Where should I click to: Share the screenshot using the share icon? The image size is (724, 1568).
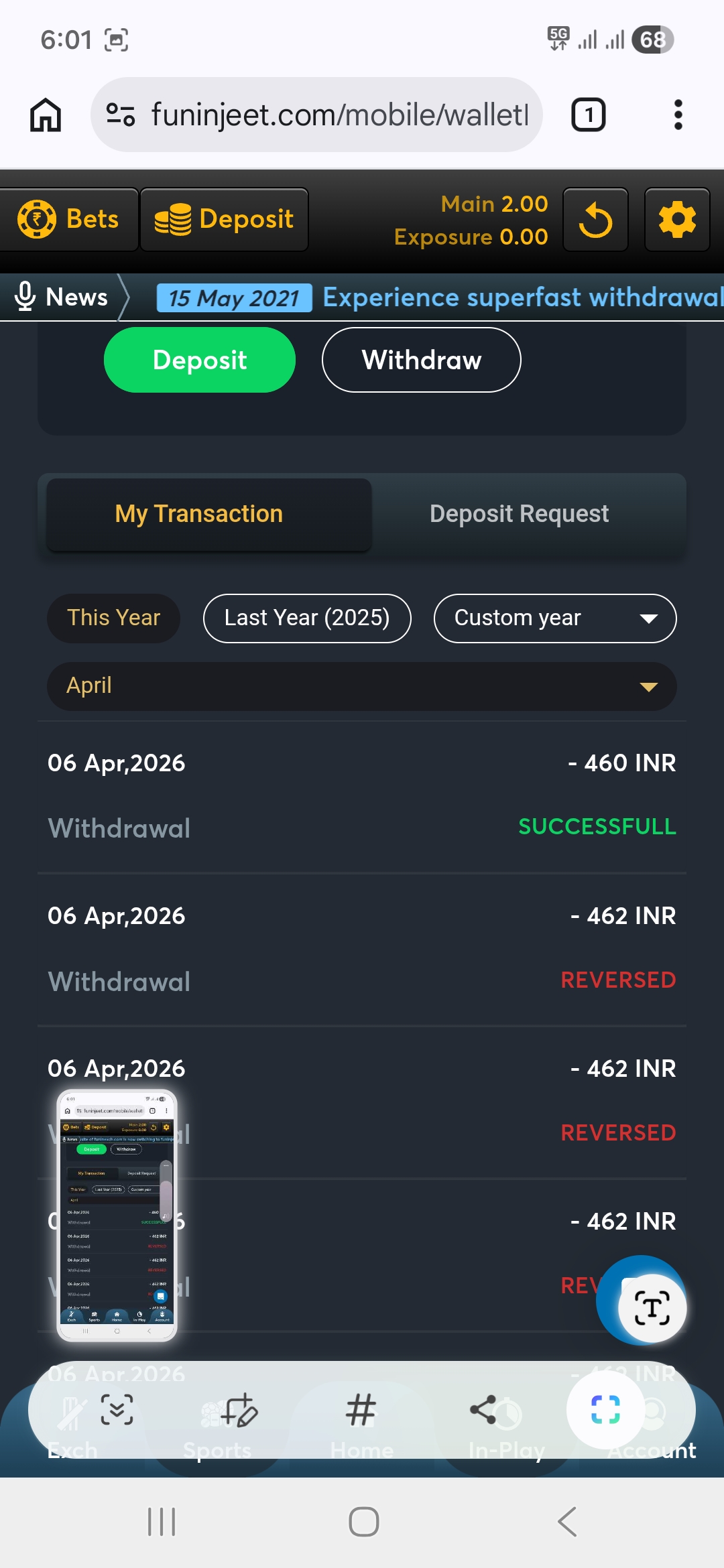click(483, 1409)
